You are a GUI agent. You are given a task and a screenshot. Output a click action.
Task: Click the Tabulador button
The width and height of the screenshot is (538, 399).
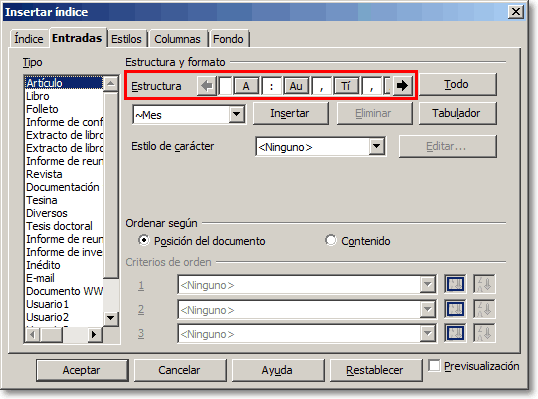click(457, 113)
